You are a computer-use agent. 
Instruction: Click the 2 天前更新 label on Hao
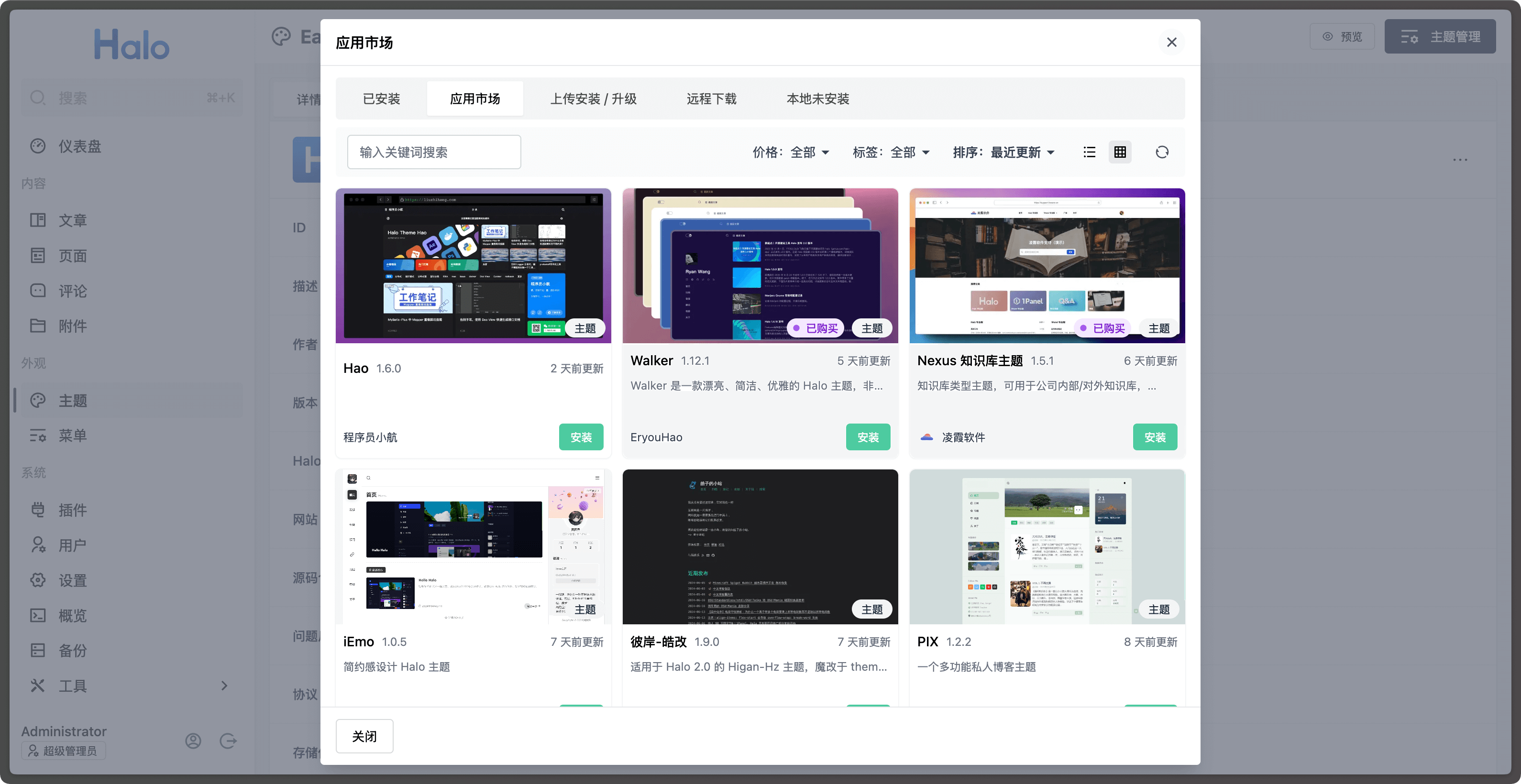pos(576,368)
